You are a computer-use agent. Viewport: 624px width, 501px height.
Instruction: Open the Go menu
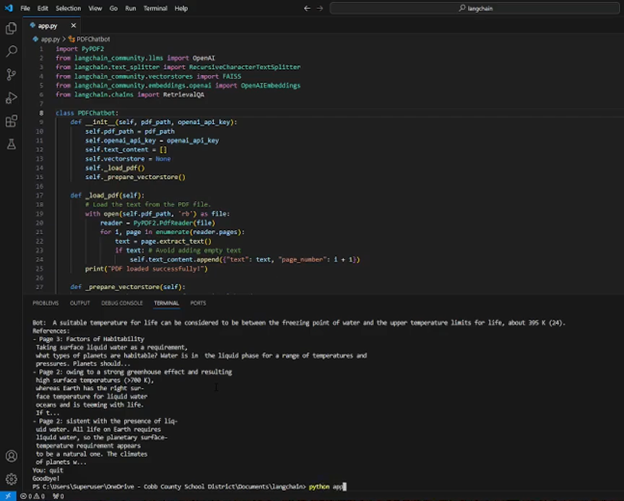(113, 8)
